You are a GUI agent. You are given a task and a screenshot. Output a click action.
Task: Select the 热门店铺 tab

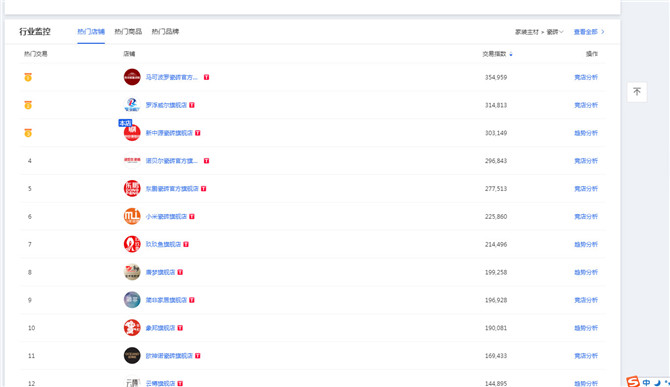(x=91, y=32)
